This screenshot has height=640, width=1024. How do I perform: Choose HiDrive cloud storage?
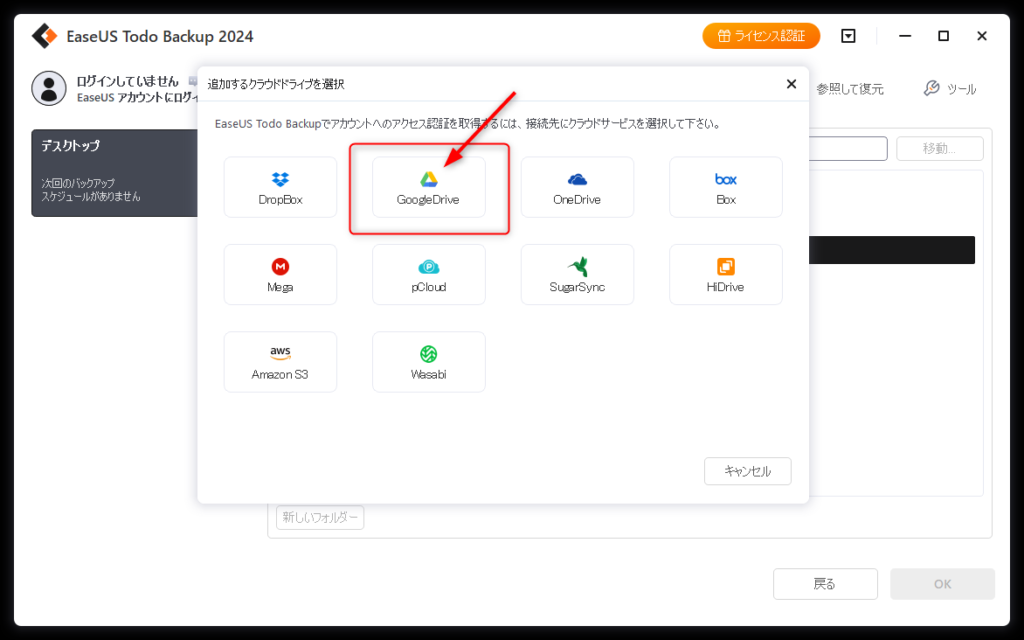(725, 274)
